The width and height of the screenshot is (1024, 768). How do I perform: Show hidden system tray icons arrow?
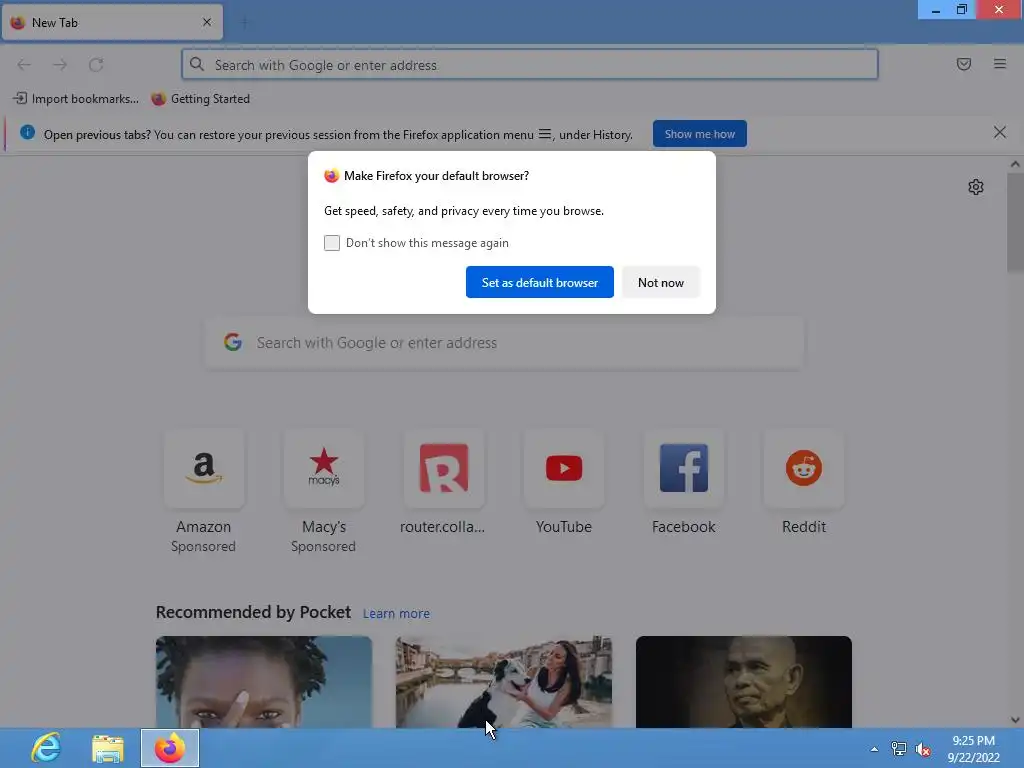click(874, 749)
